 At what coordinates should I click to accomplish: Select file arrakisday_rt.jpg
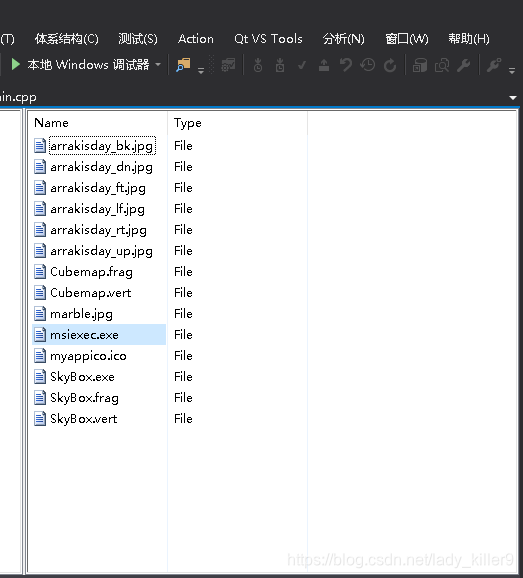98,230
